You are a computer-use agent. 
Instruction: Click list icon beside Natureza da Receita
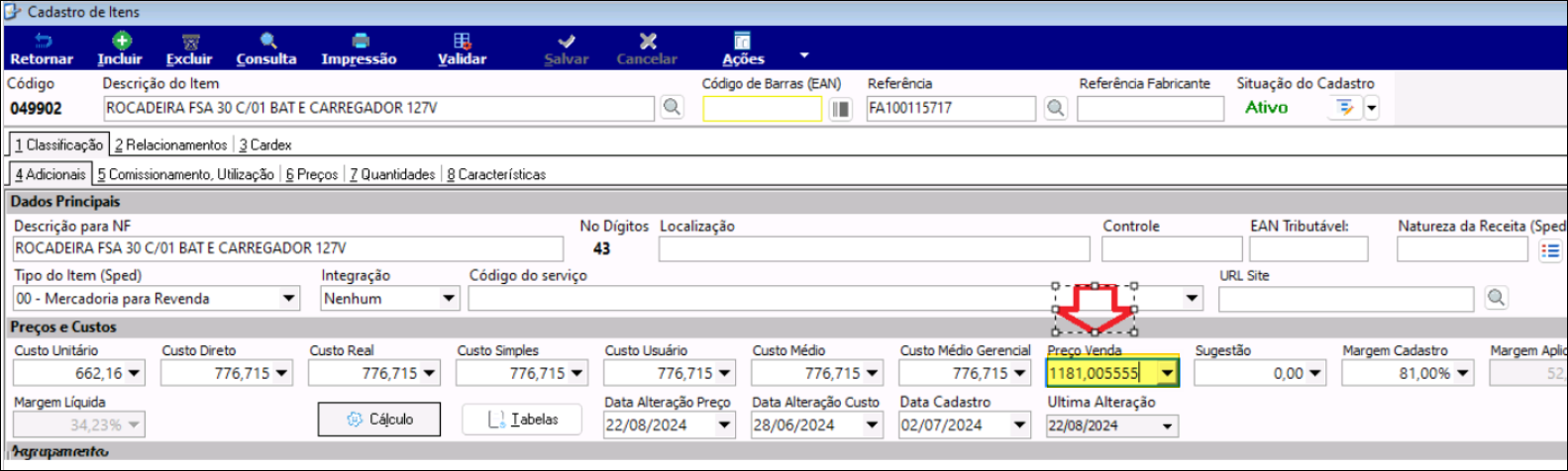(x=1550, y=250)
